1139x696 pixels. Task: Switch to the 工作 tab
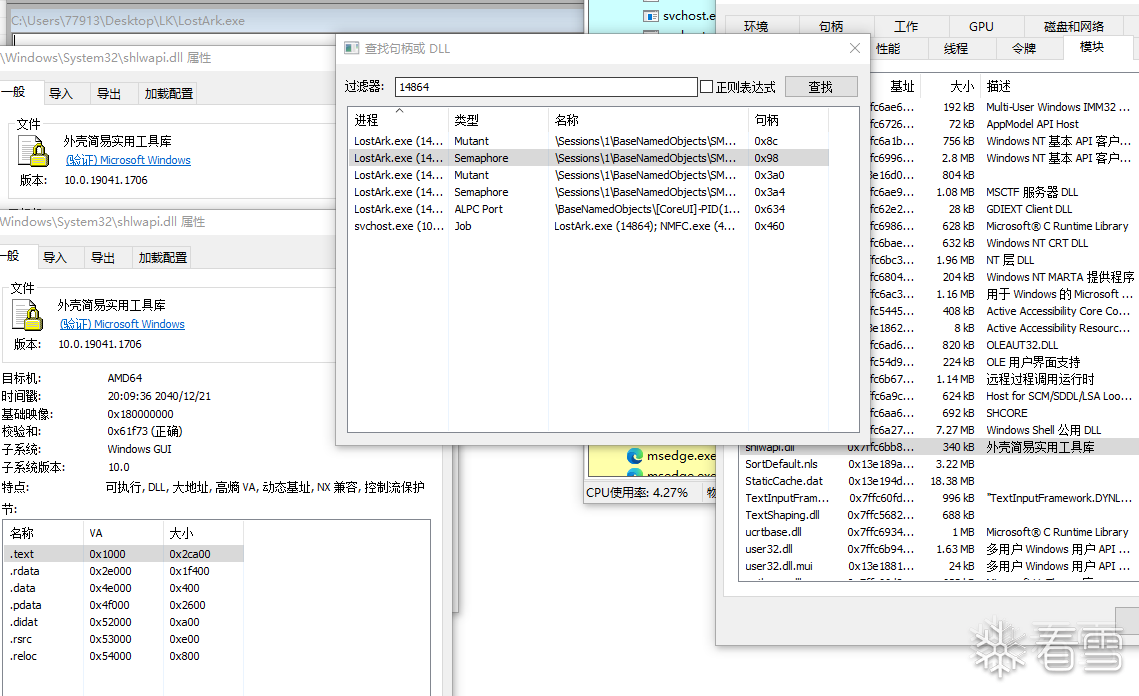click(906, 27)
